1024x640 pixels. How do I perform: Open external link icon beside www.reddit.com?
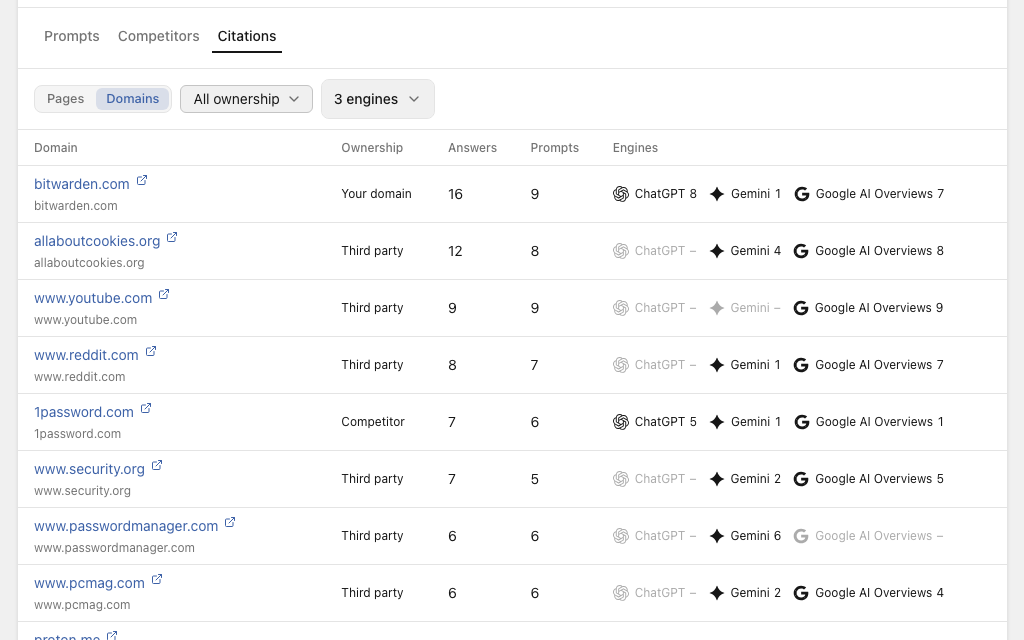tap(151, 351)
